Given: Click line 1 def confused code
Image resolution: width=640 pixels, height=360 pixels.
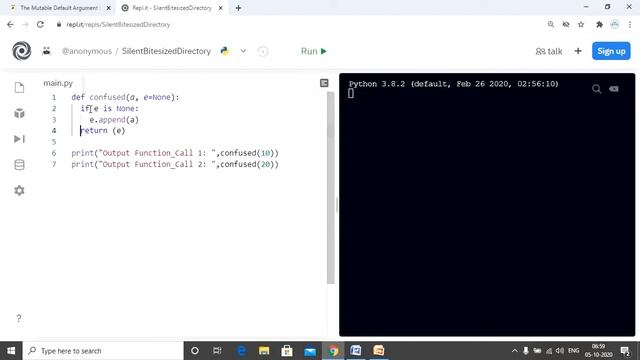Looking at the screenshot, I should click(125, 97).
